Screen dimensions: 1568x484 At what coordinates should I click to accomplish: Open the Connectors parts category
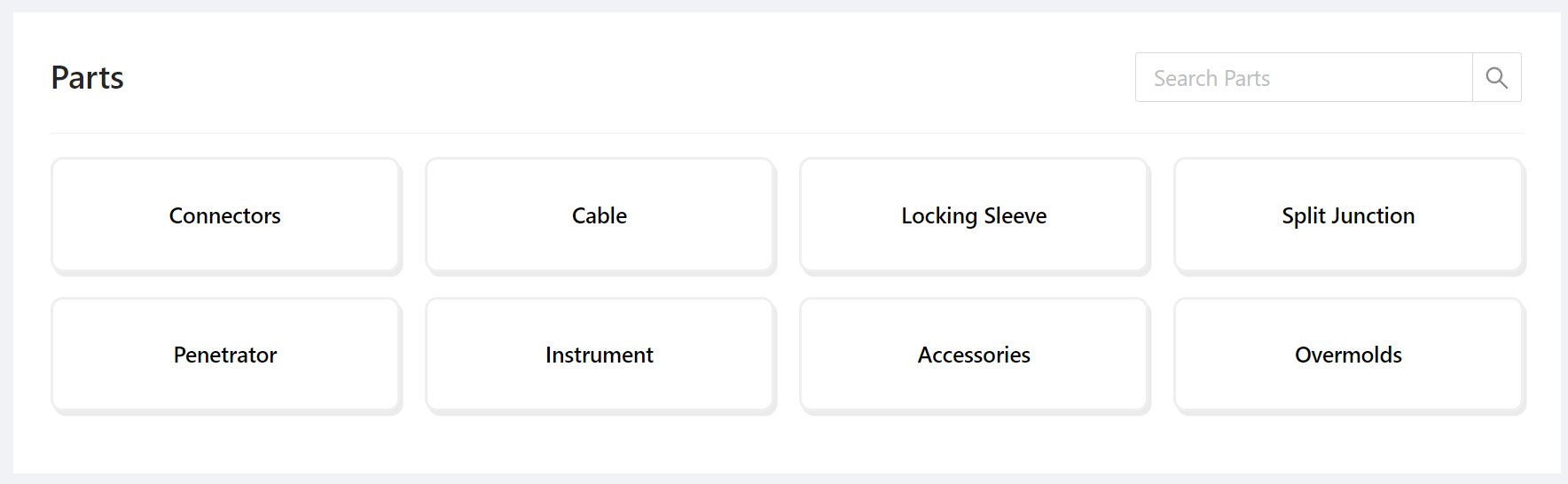(225, 215)
